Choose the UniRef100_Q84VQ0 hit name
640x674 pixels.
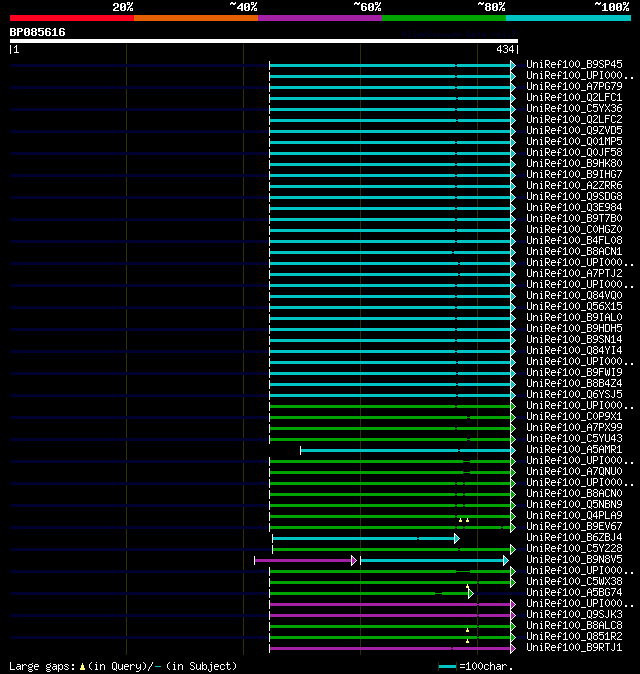[574, 296]
